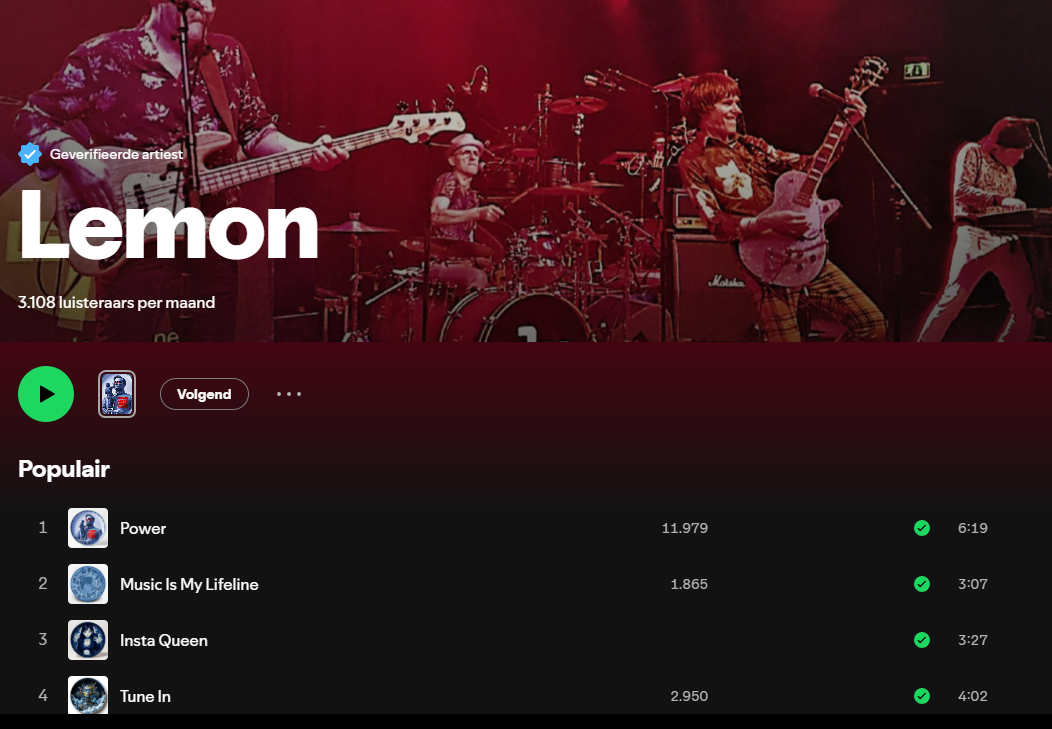Click the Music Is My Lifeline cover art
This screenshot has width=1052, height=729.
point(88,584)
